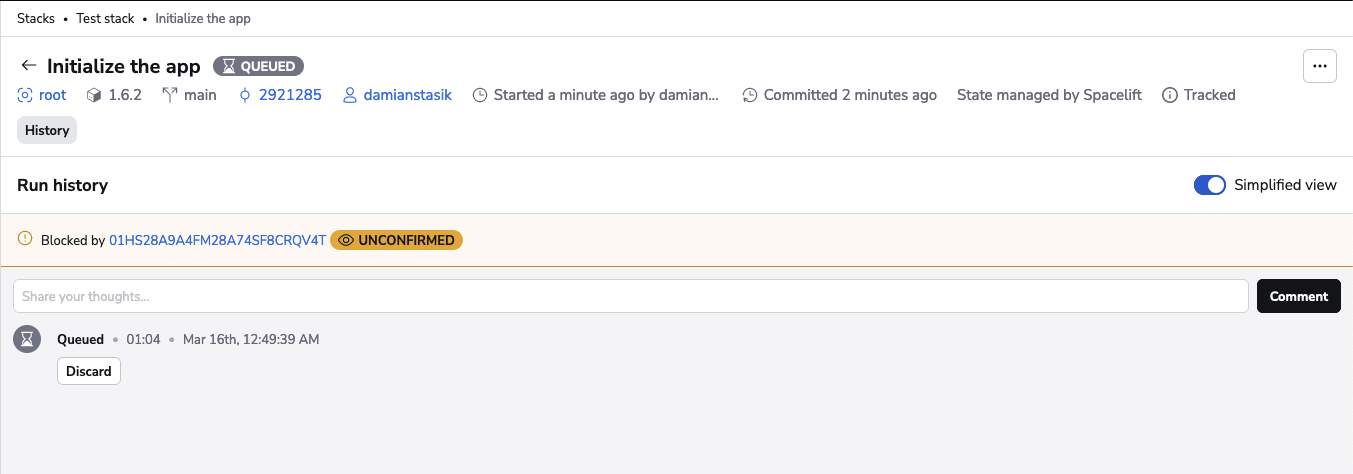Open Test stack breadcrumb link

[105, 19]
